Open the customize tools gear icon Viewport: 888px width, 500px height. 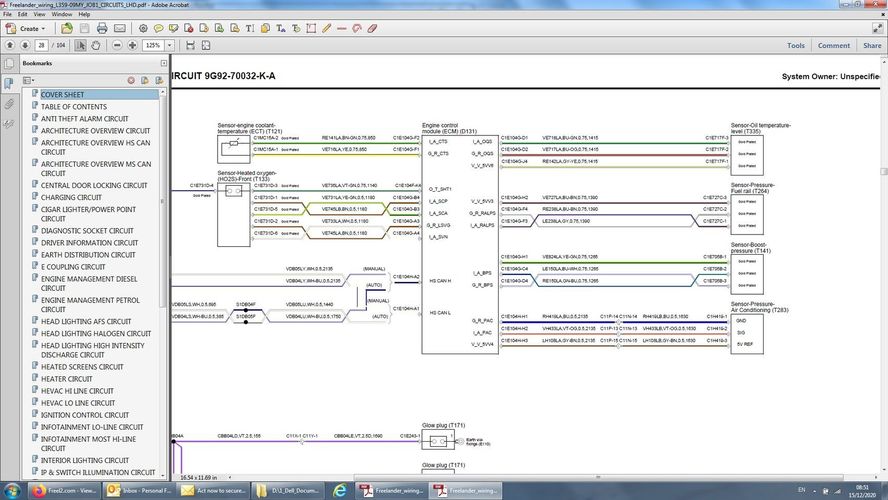coord(143,28)
